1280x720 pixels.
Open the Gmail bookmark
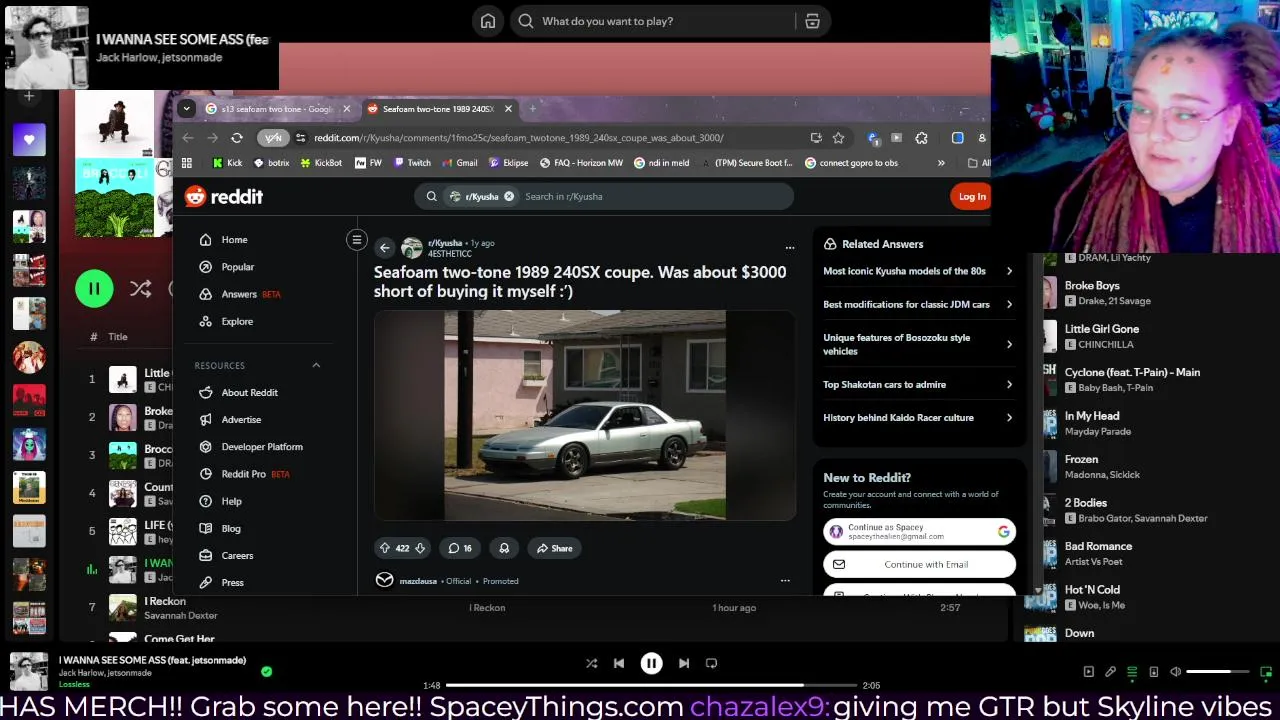coord(459,163)
